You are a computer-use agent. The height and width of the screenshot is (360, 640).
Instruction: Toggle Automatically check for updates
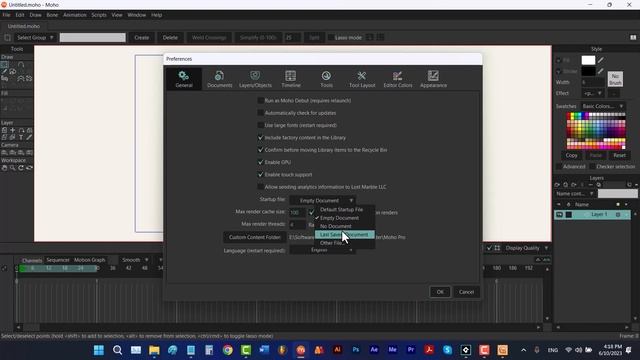[260, 113]
